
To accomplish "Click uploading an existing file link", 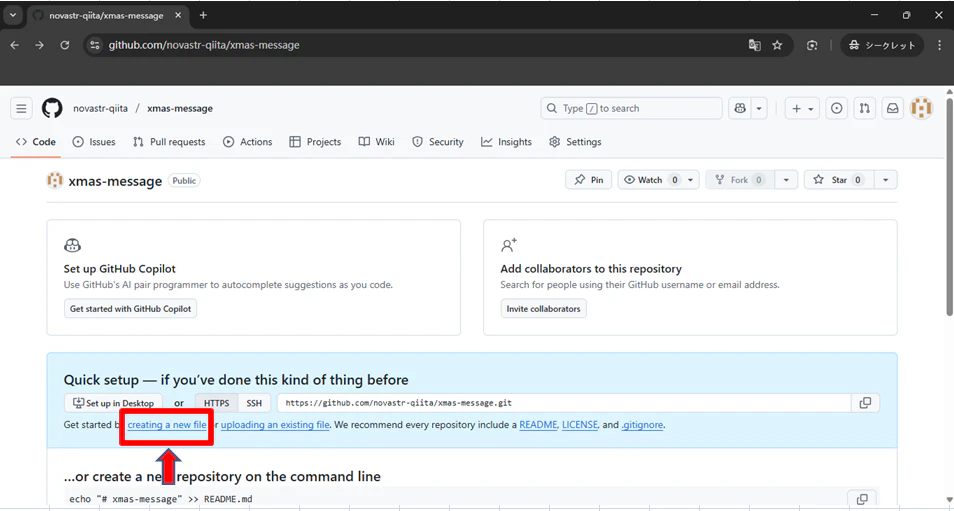I will pos(275,425).
